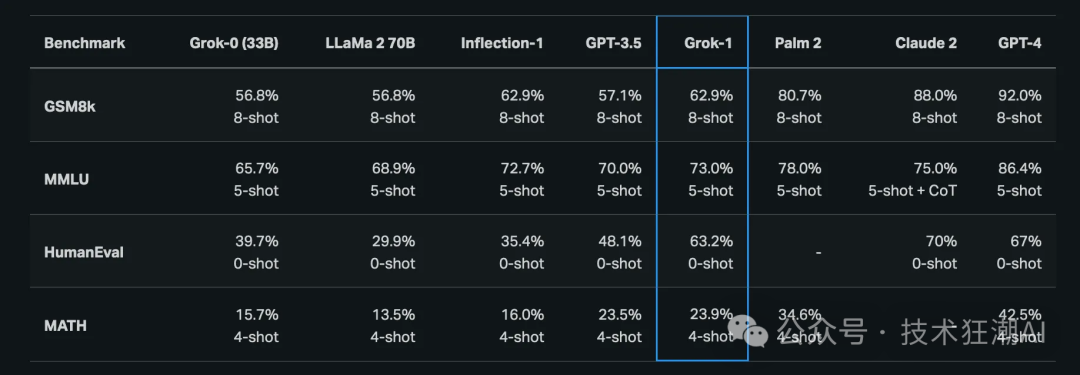1080x375 pixels.
Task: Select the Palm 2 column header
Action: 796,43
